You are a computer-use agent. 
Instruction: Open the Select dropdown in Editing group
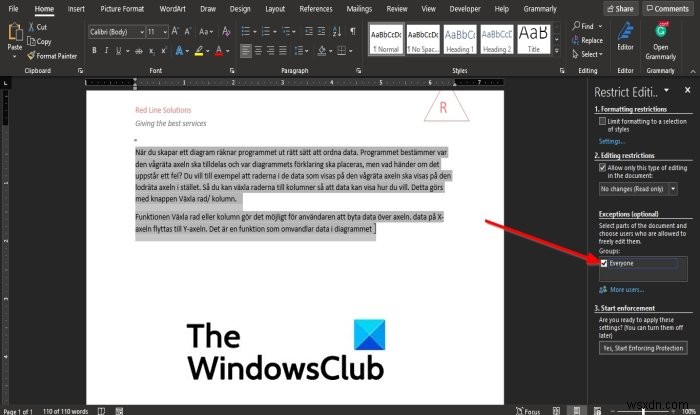(588, 54)
